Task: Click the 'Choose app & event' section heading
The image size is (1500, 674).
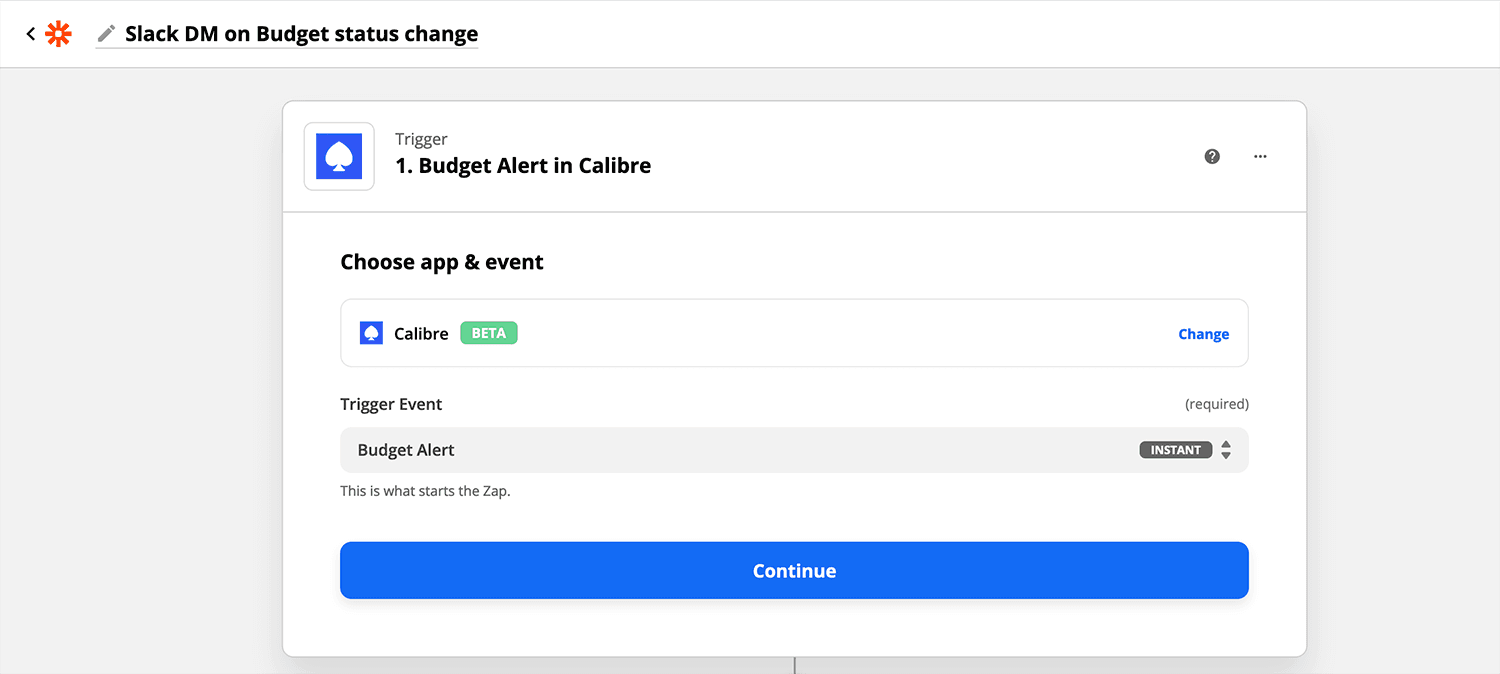Action: pos(442,262)
